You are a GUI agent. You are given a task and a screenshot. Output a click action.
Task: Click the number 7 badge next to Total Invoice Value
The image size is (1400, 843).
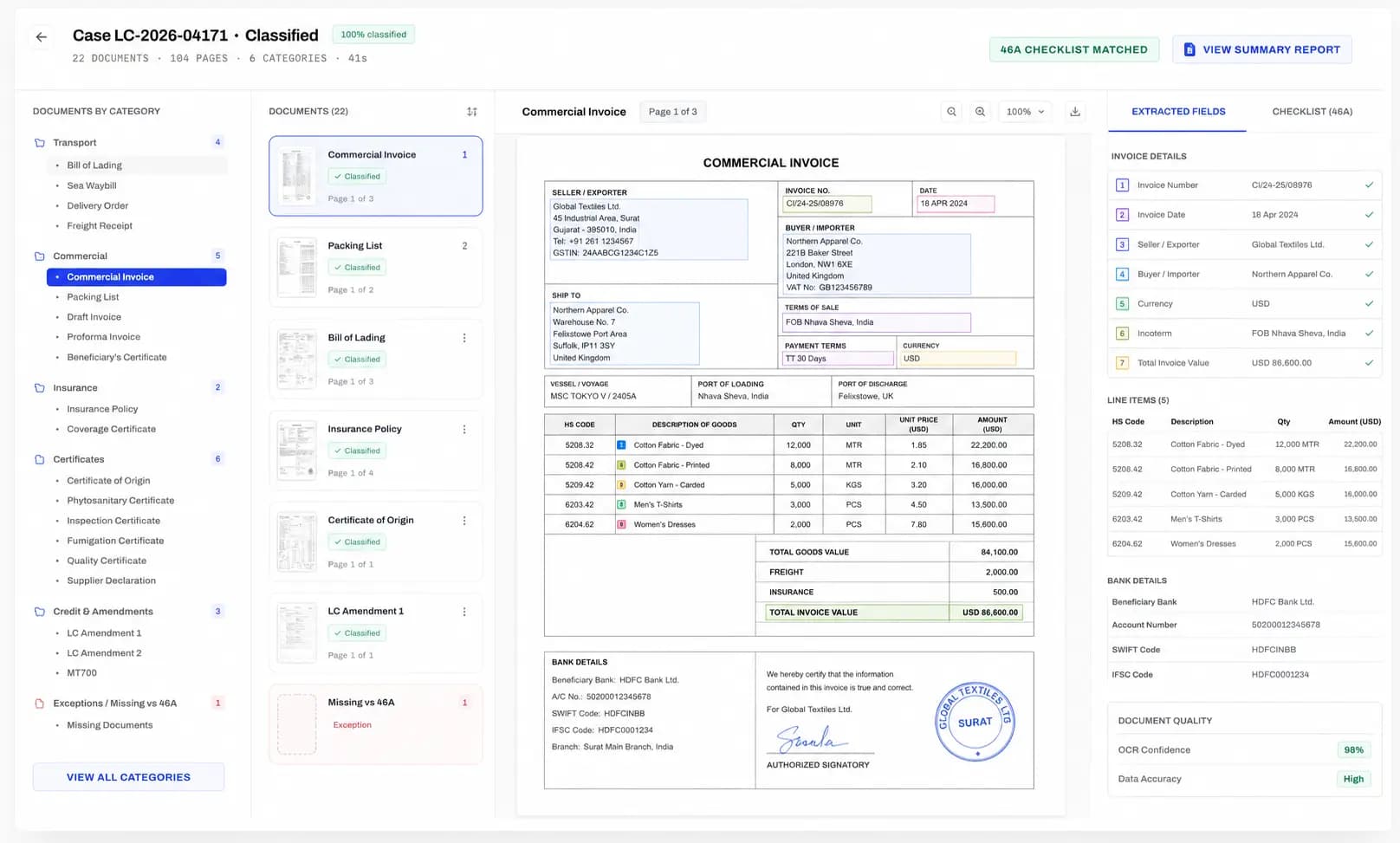tap(1122, 363)
